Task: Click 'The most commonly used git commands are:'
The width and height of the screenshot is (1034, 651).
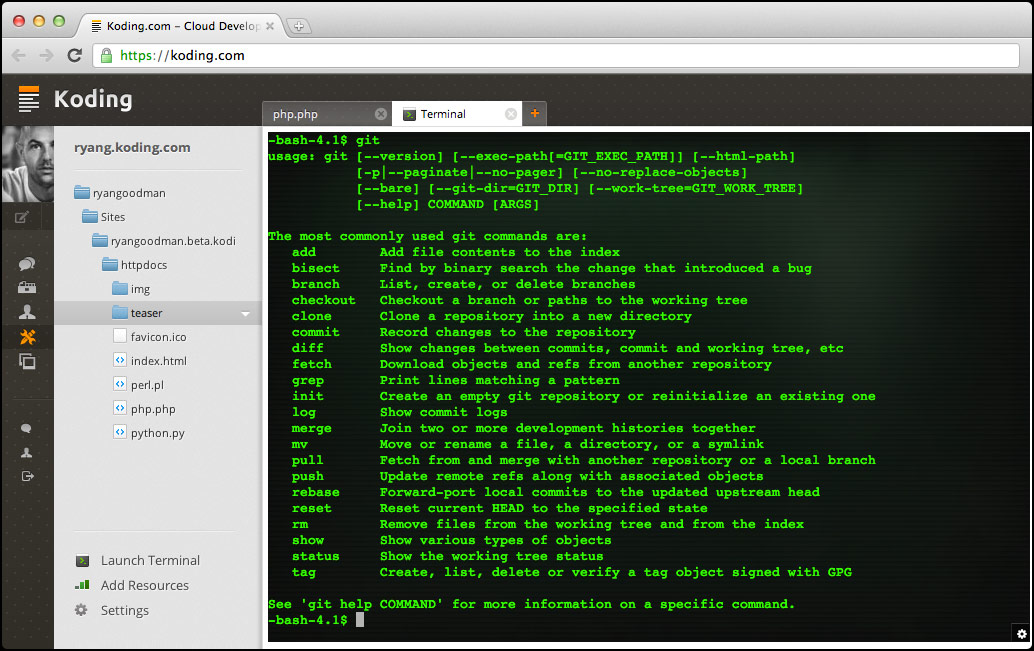Action: click(427, 236)
